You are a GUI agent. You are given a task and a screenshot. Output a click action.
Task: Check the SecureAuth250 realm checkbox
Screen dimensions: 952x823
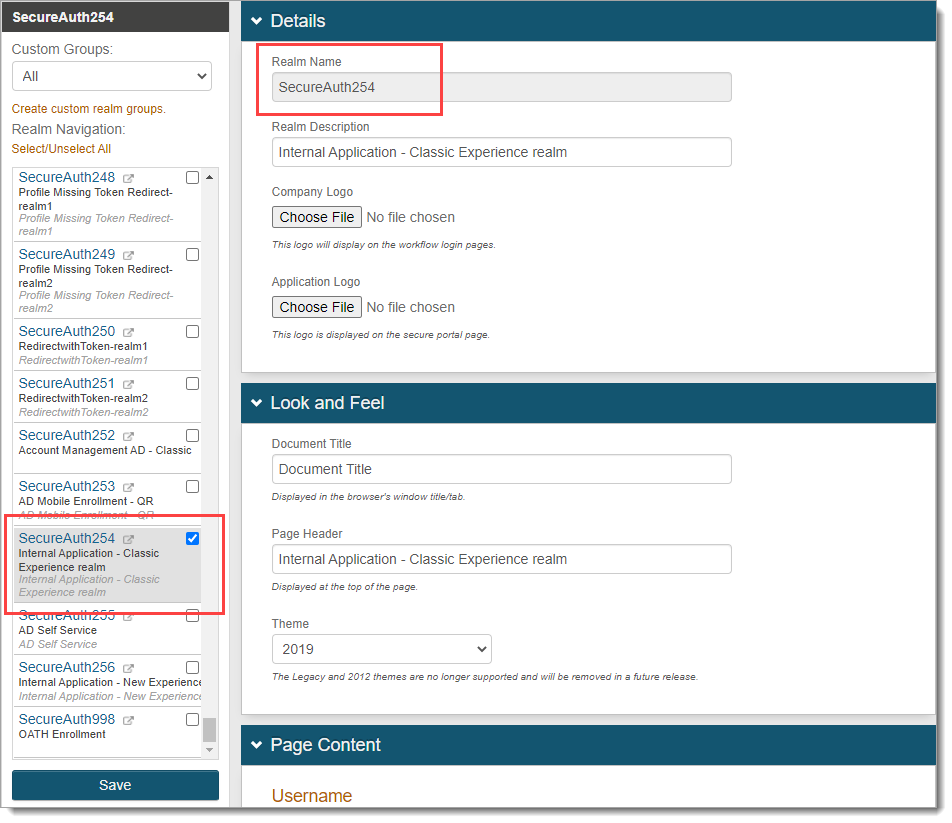point(192,331)
